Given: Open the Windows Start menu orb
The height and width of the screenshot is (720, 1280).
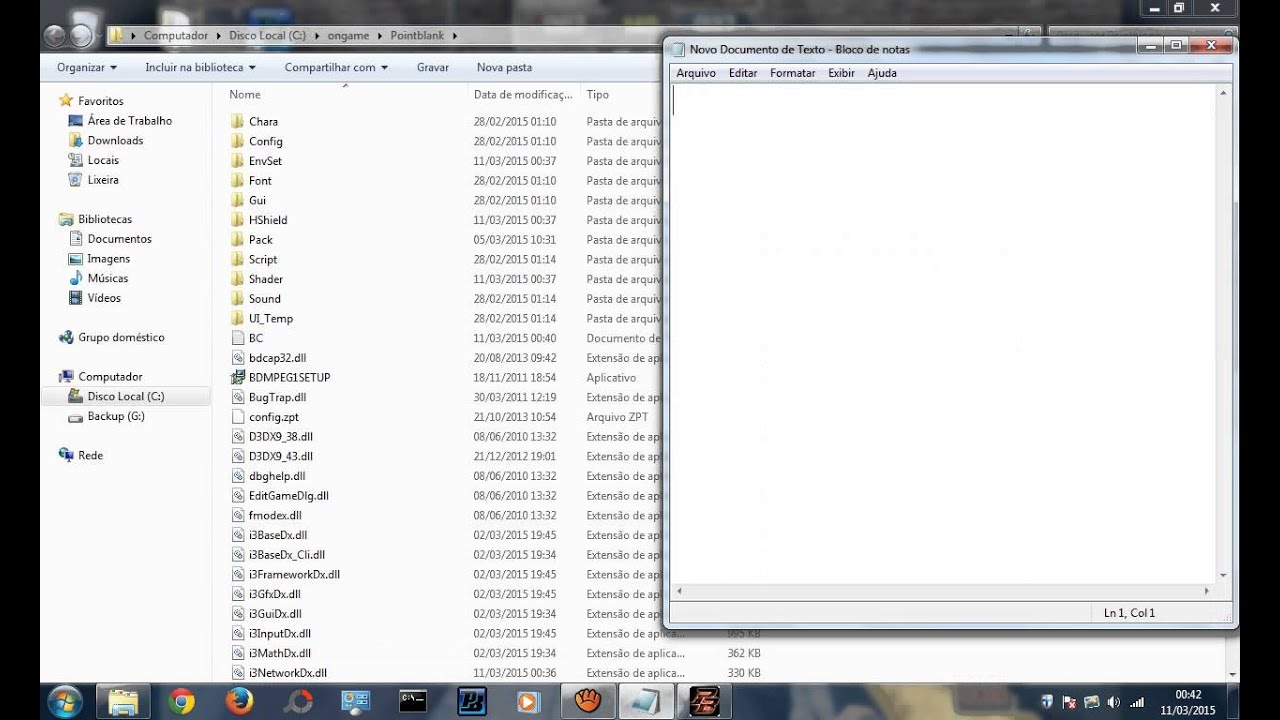Looking at the screenshot, I should coord(64,701).
